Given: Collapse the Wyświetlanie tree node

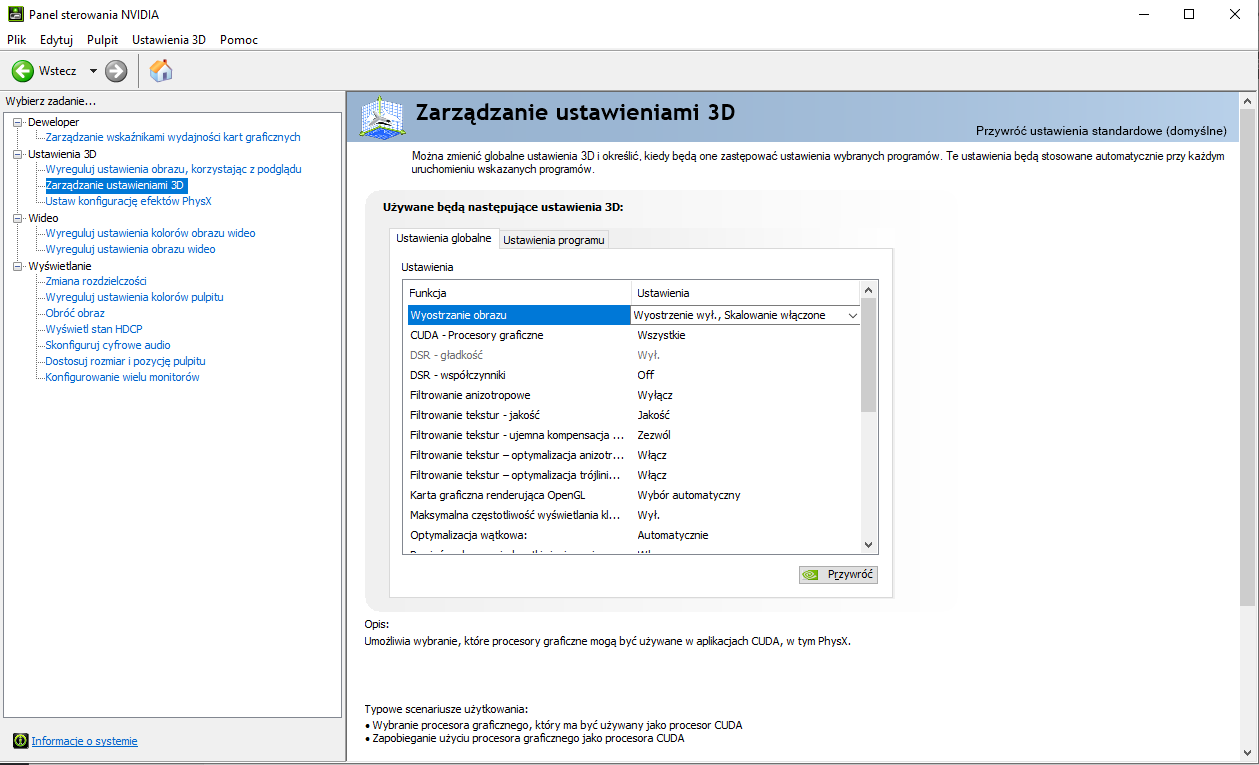Looking at the screenshot, I should 17,266.
